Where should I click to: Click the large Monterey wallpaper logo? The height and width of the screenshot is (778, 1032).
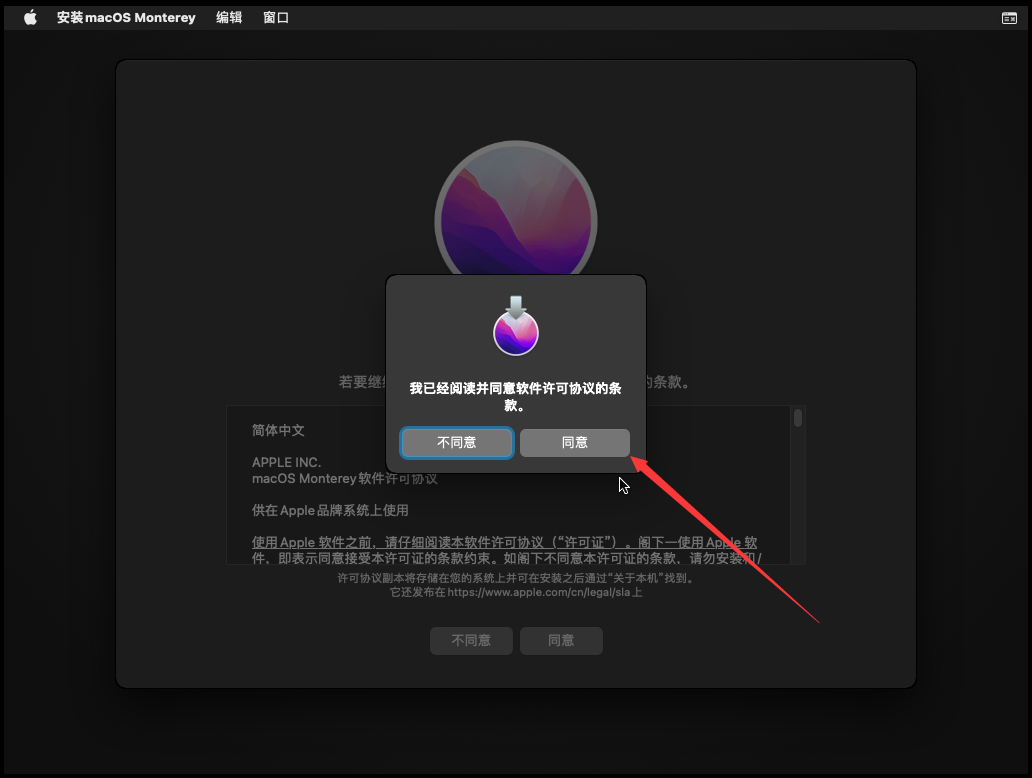516,209
